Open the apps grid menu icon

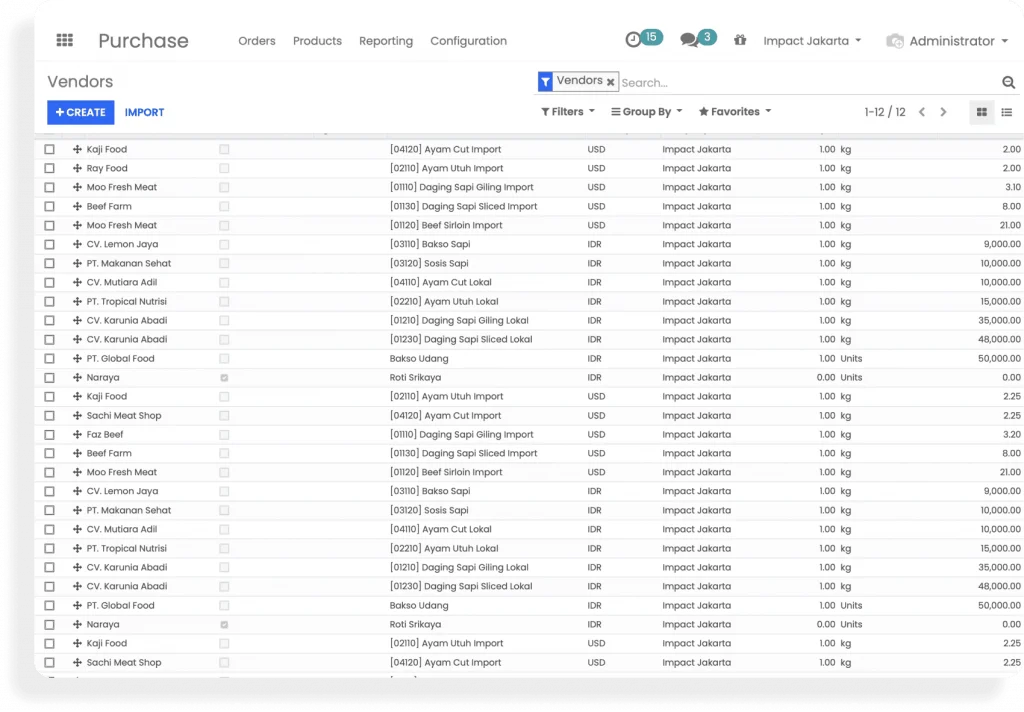tap(65, 40)
